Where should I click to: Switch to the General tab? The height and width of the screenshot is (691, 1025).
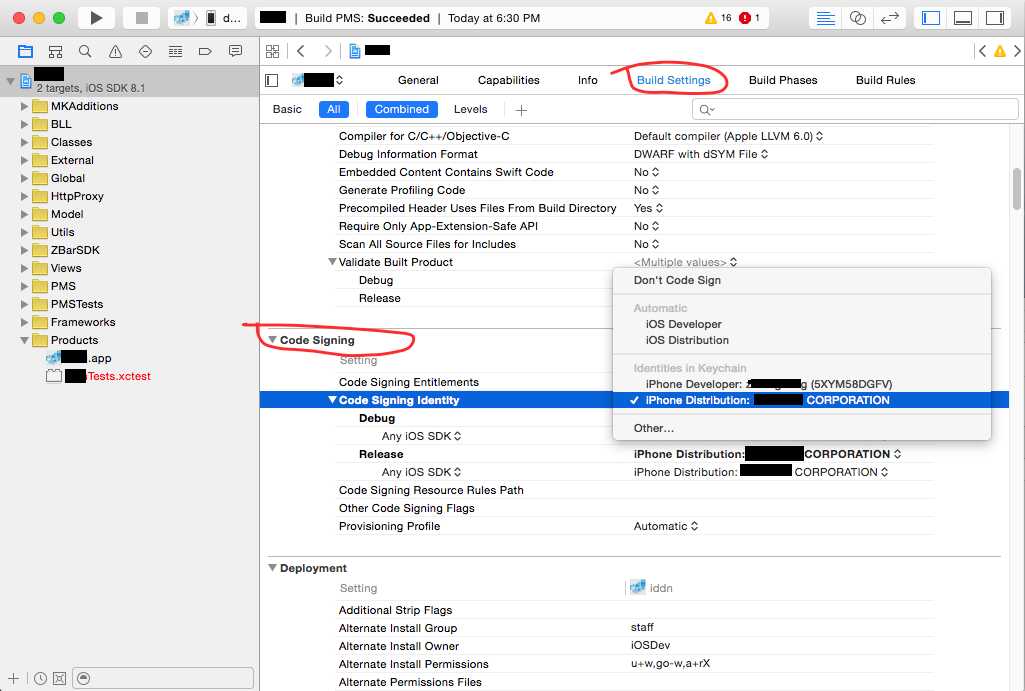coord(418,80)
